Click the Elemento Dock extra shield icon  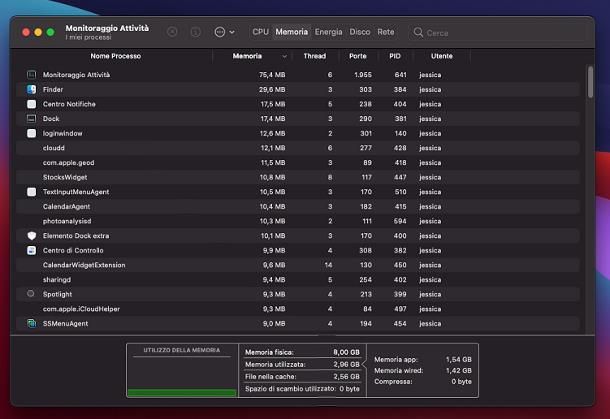coord(32,236)
